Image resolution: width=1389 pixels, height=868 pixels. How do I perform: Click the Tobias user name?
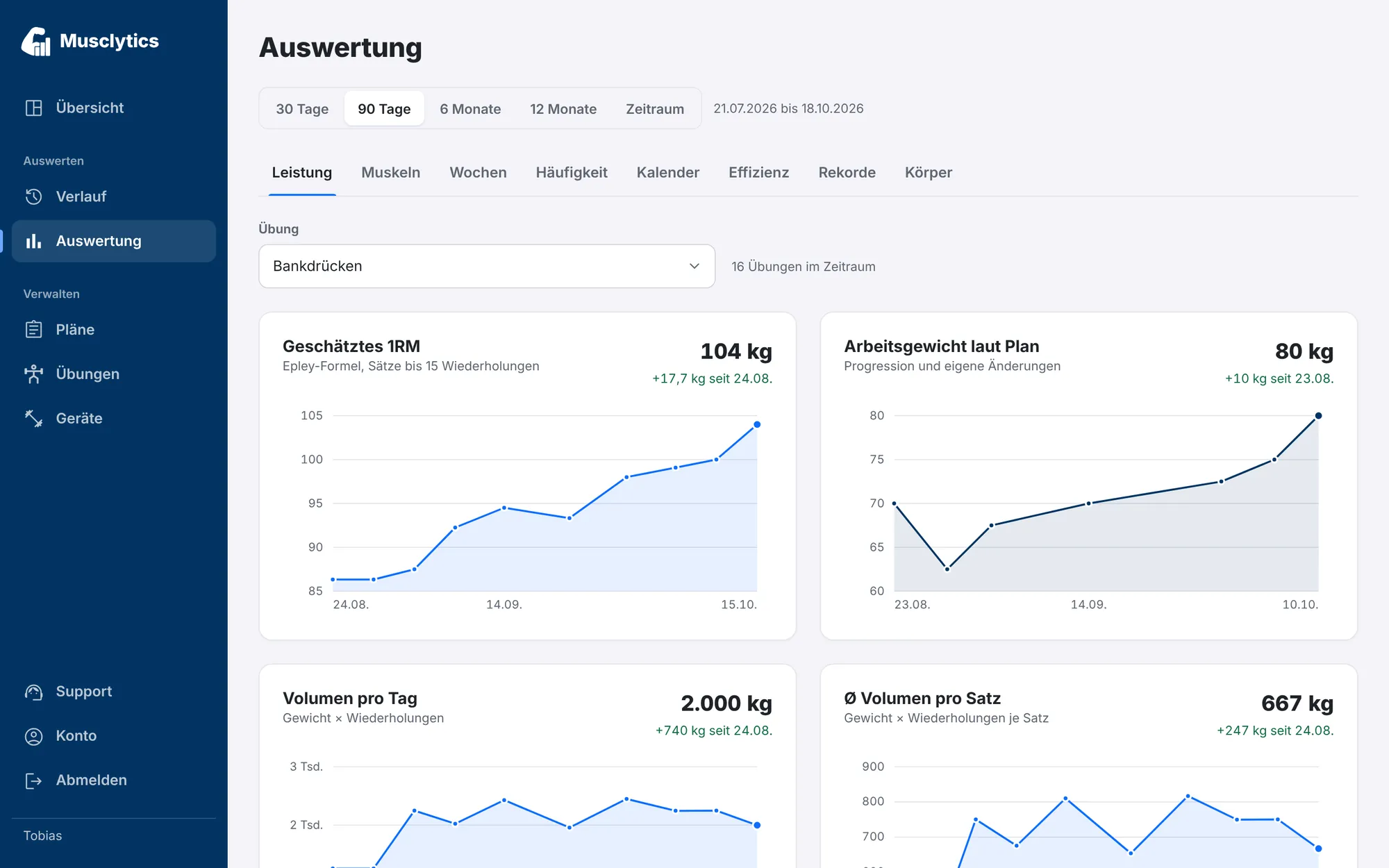click(x=42, y=836)
